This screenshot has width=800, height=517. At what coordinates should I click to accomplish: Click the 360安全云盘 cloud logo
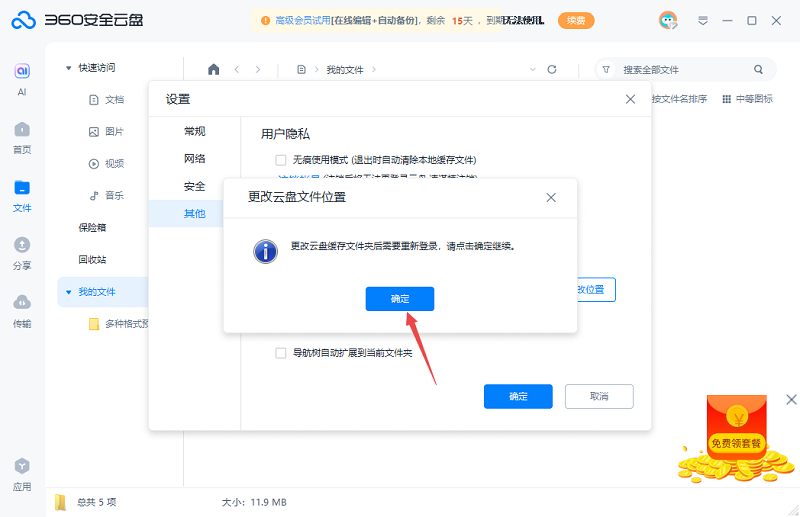point(23,20)
